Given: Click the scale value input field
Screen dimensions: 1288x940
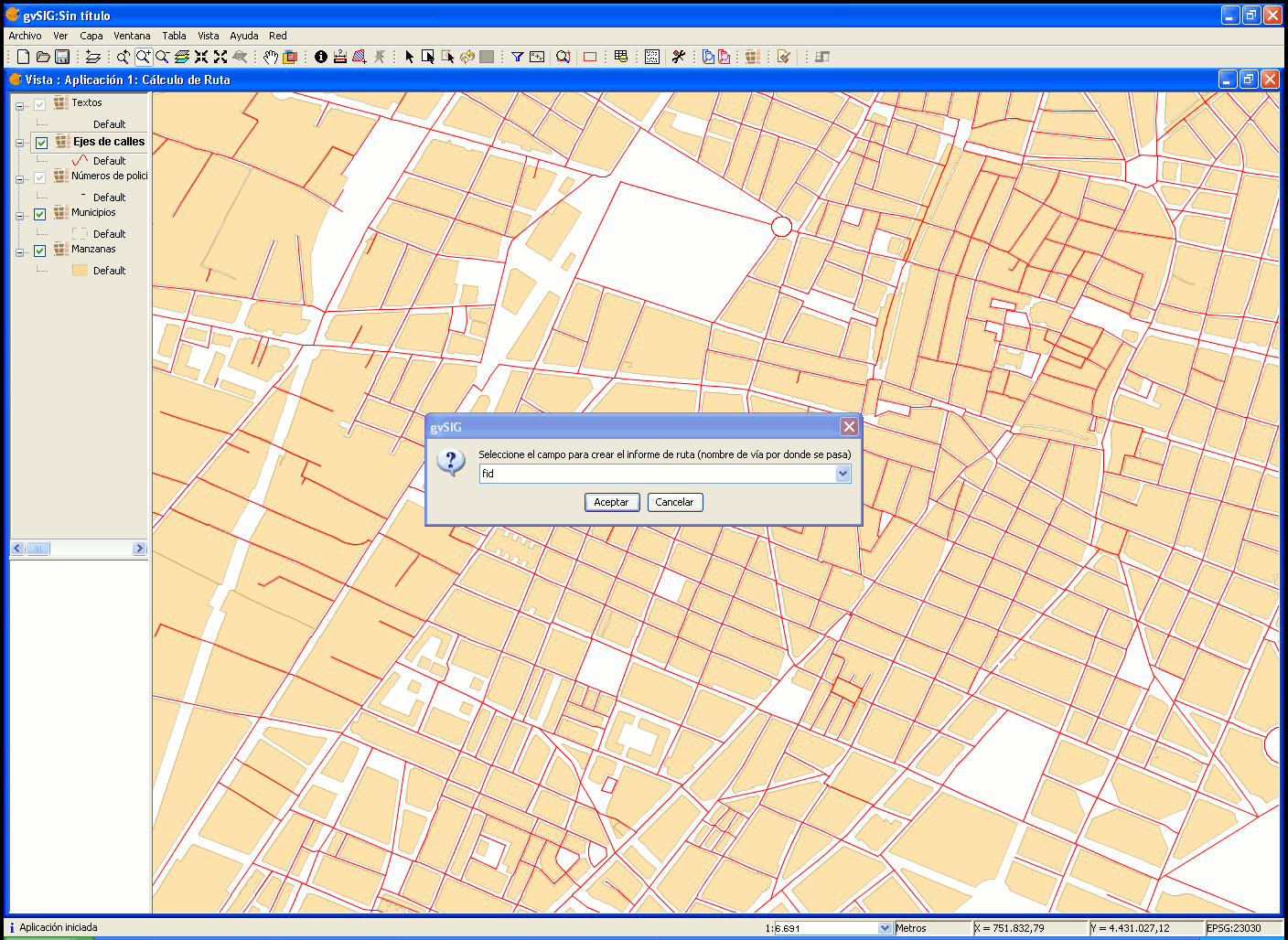Looking at the screenshot, I should [827, 928].
